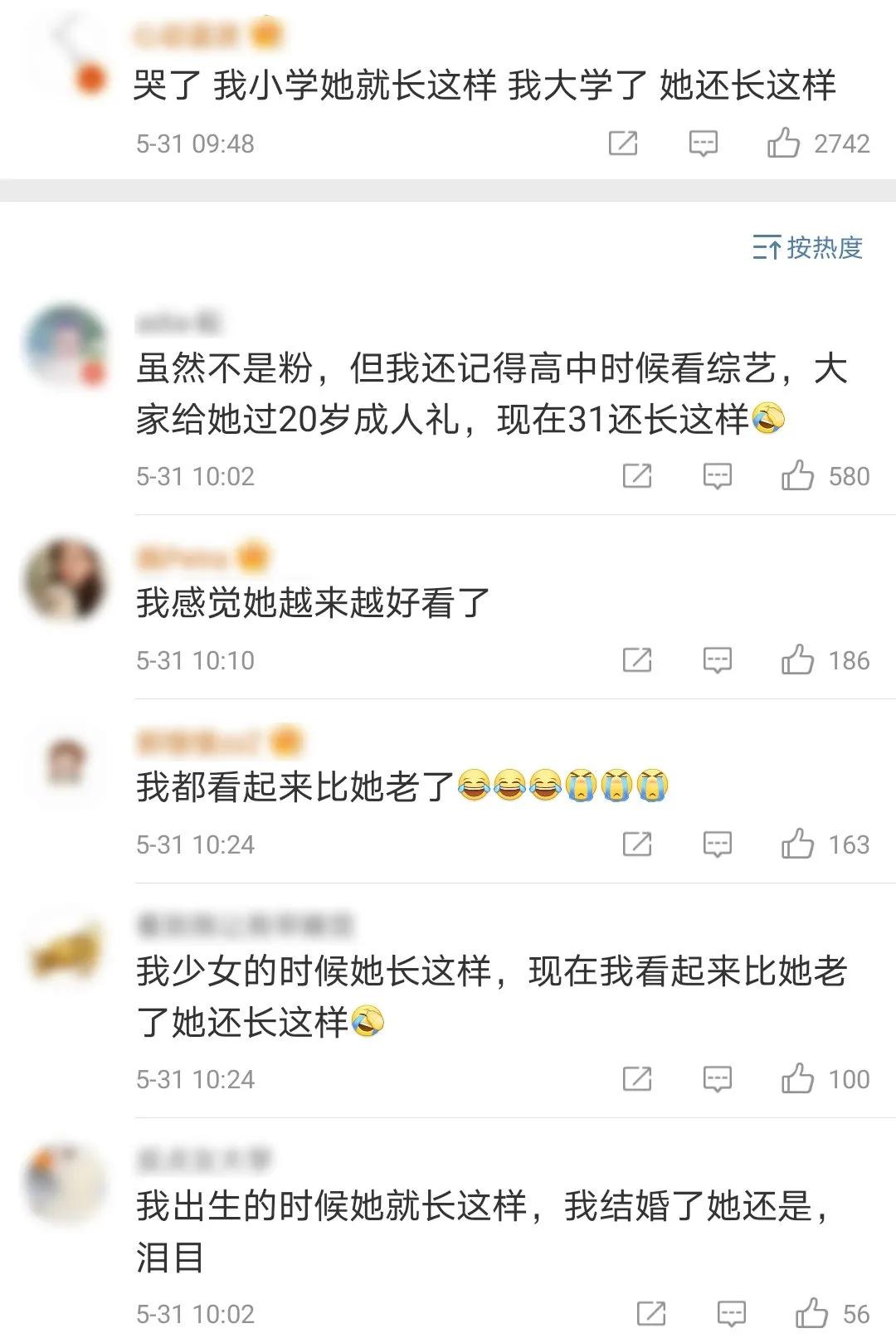
Task: Repost the 5-31 10:02 comment with 580 likes
Action: [637, 476]
